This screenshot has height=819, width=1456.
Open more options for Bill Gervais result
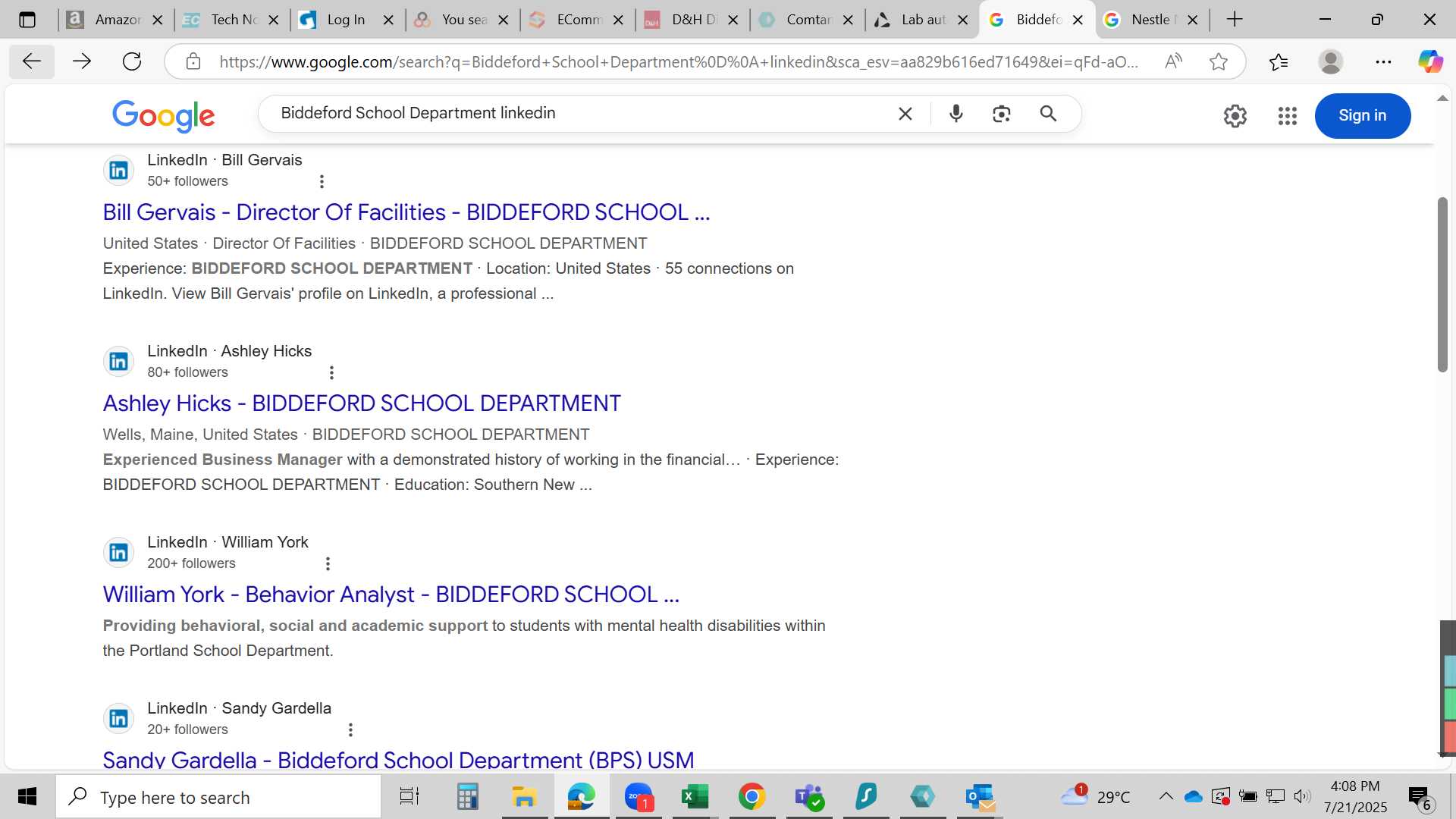pyautogui.click(x=322, y=182)
